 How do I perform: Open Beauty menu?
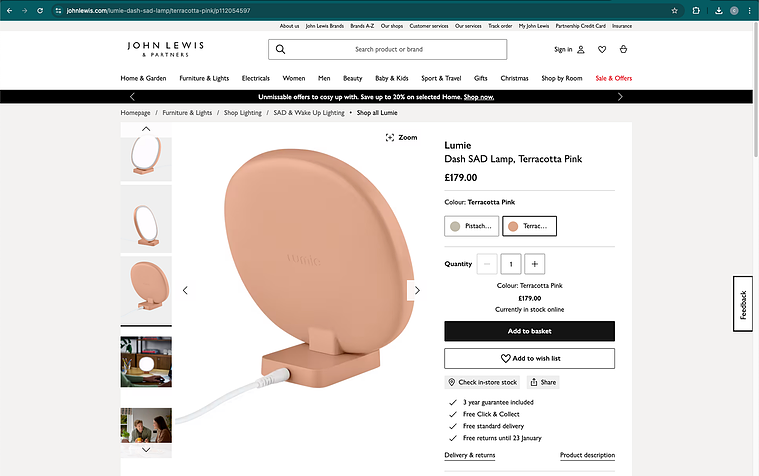coord(352,78)
